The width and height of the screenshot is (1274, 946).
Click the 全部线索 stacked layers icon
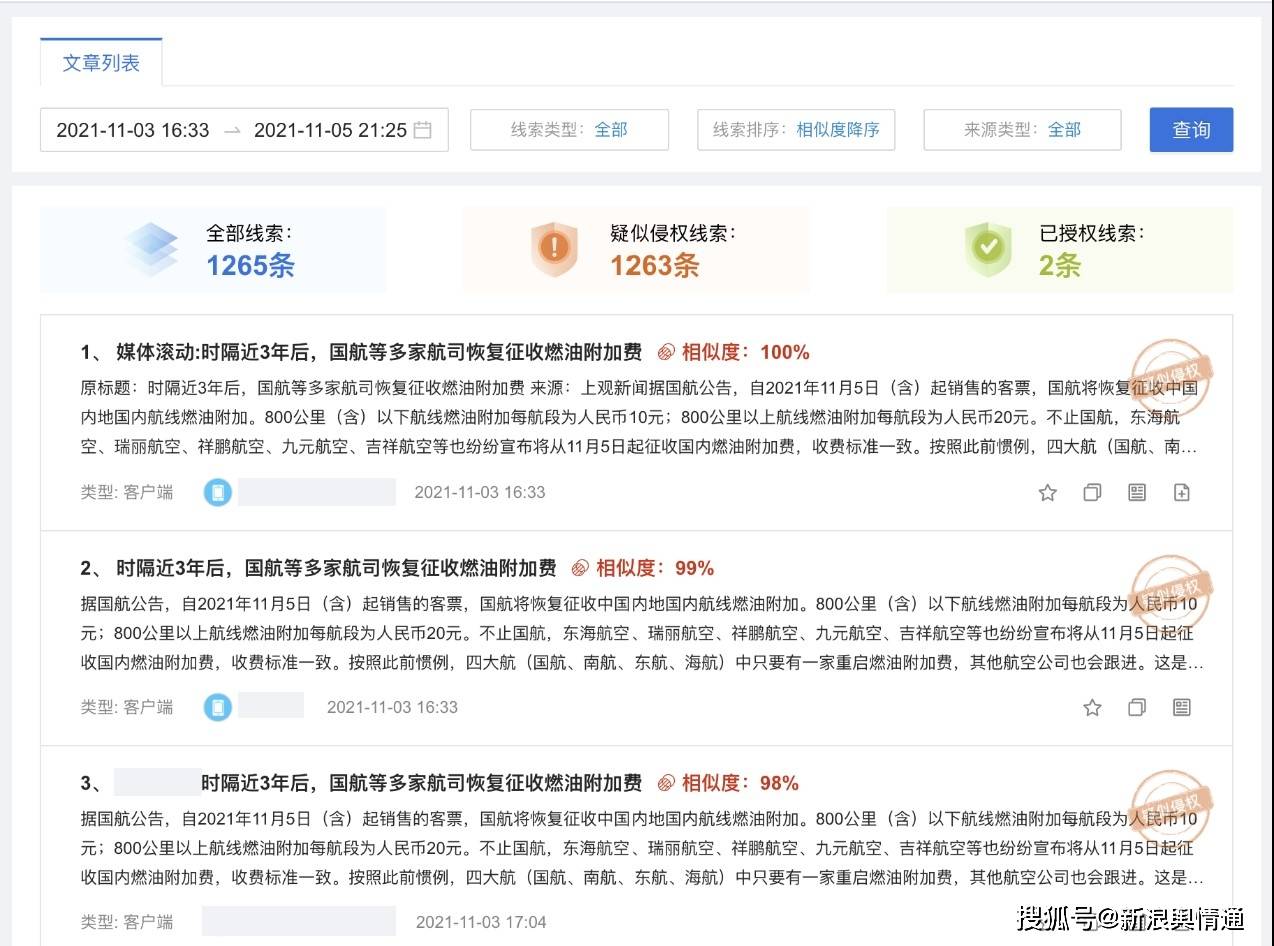[x=152, y=249]
